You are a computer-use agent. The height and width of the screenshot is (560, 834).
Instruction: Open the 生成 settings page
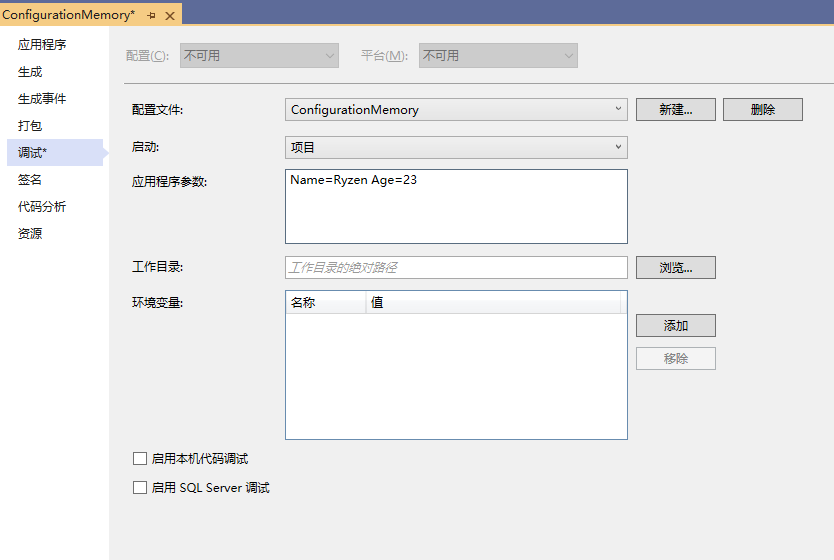point(30,72)
